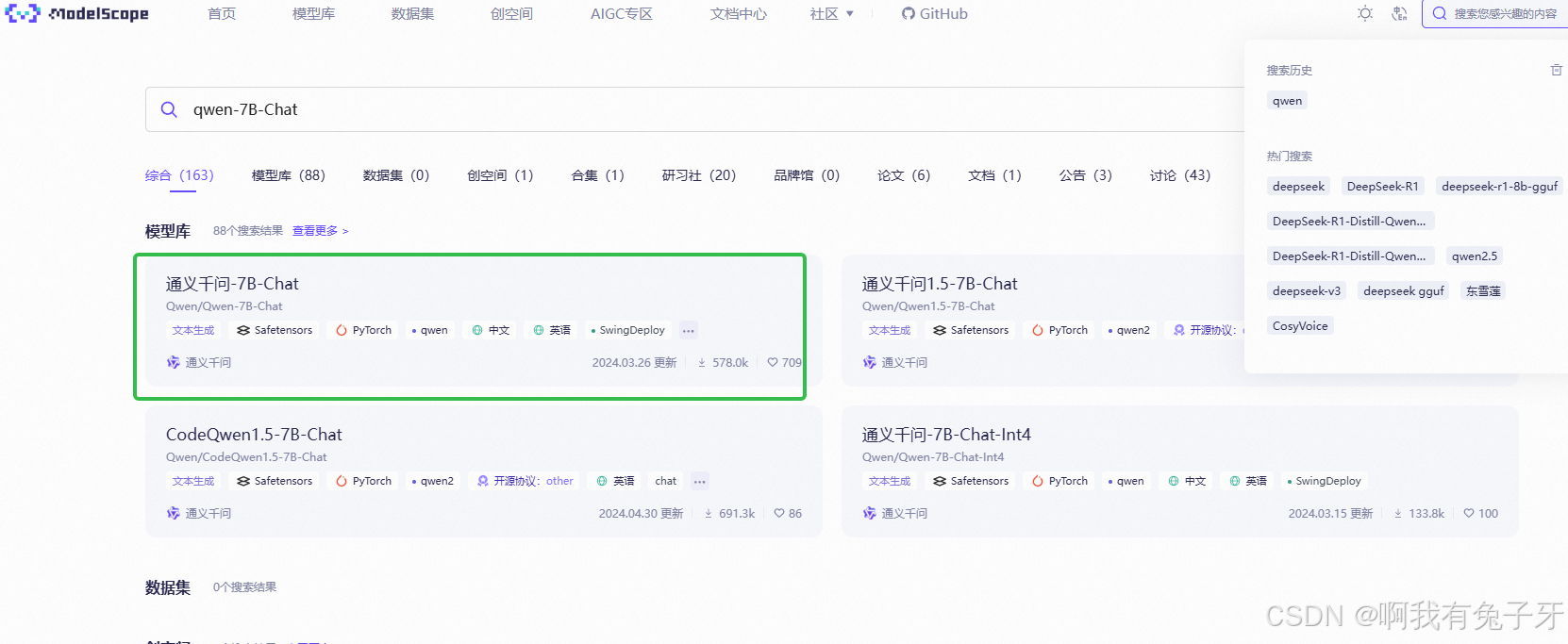This screenshot has width=1568, height=644.
Task: Select the 数据集 (0) results tab
Action: pos(396,175)
